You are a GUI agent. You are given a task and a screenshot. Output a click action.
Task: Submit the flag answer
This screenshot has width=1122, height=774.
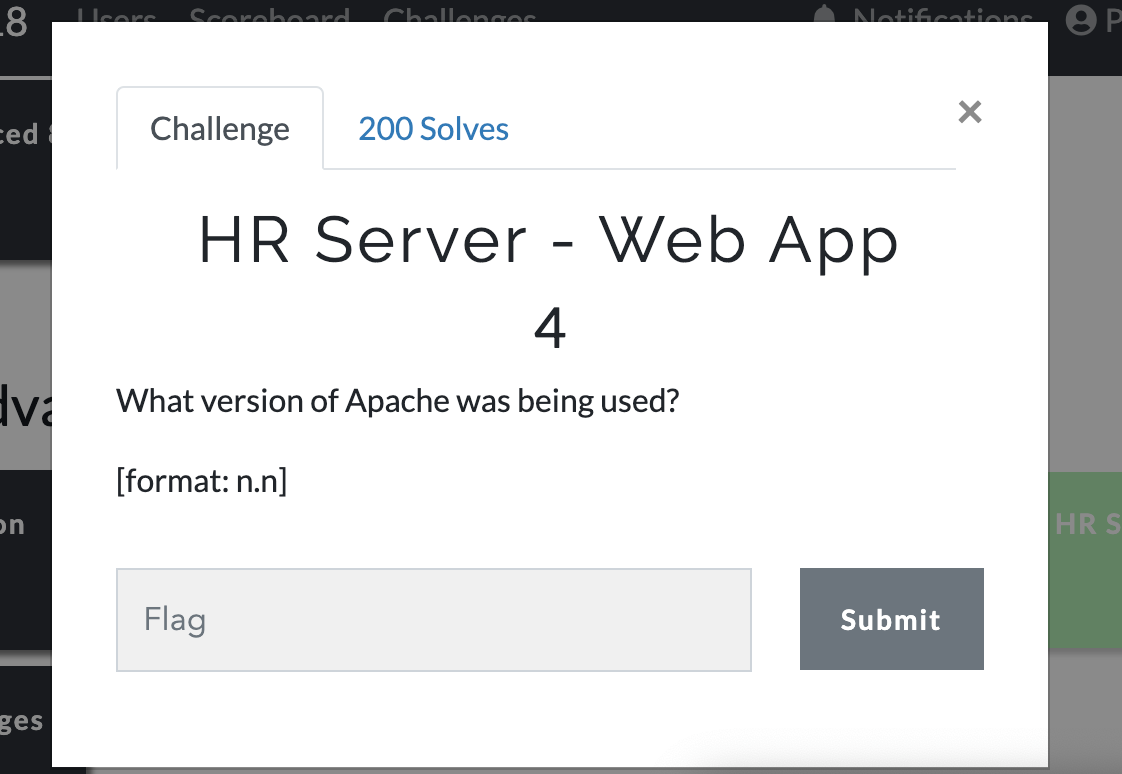892,619
